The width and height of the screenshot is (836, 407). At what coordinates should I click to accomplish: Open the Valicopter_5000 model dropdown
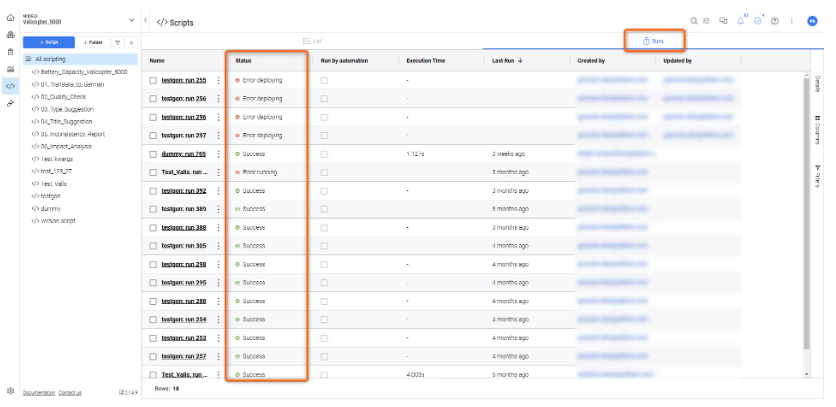tap(79, 20)
